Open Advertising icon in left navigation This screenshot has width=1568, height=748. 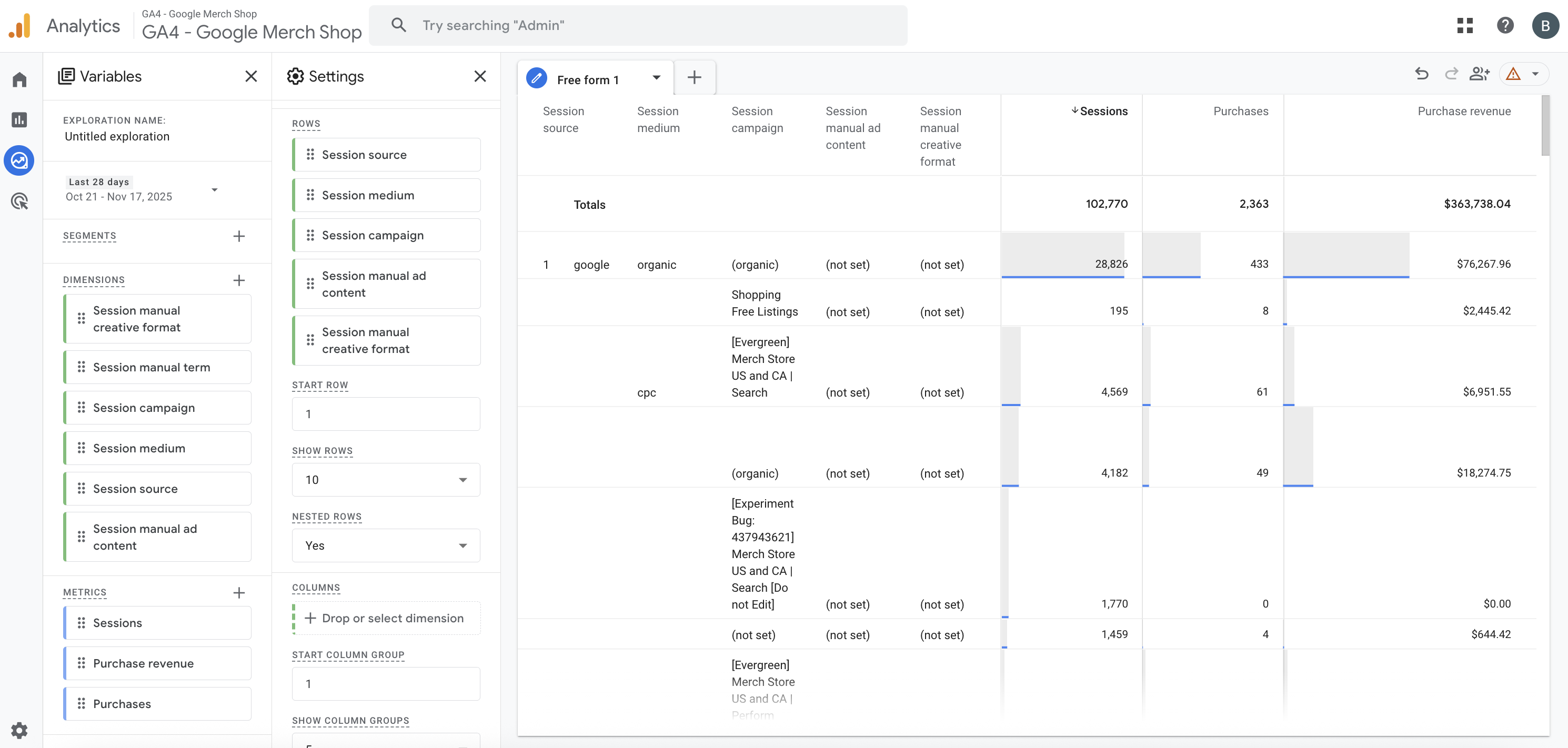pos(19,201)
